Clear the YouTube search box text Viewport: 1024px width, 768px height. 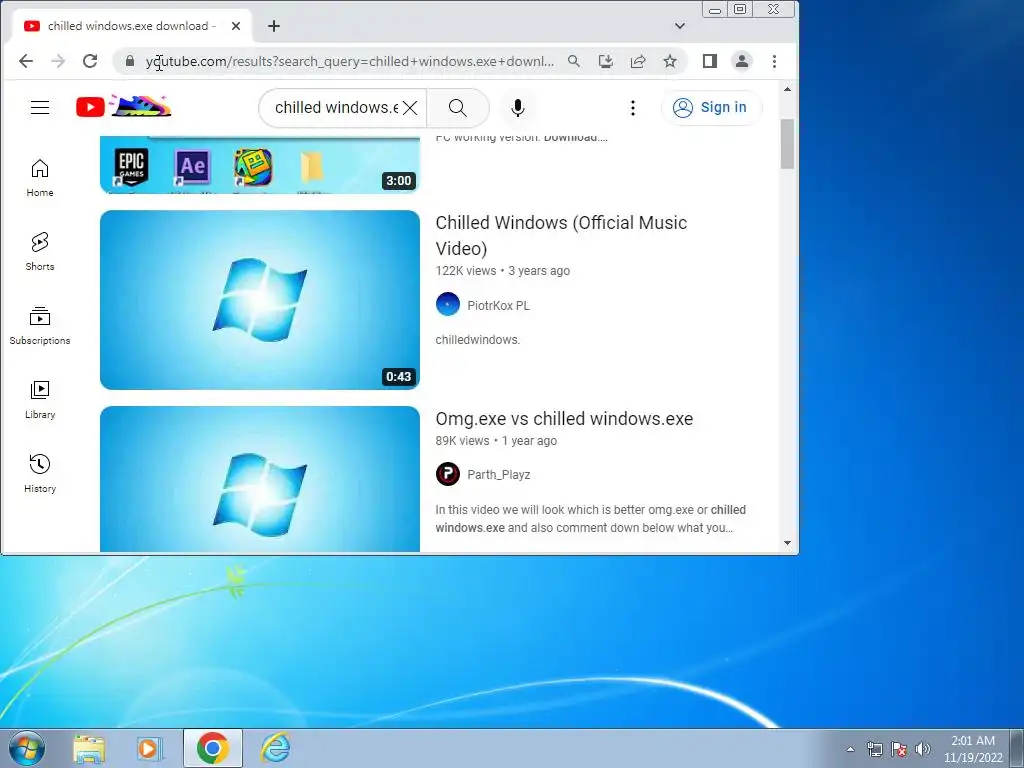(x=410, y=108)
